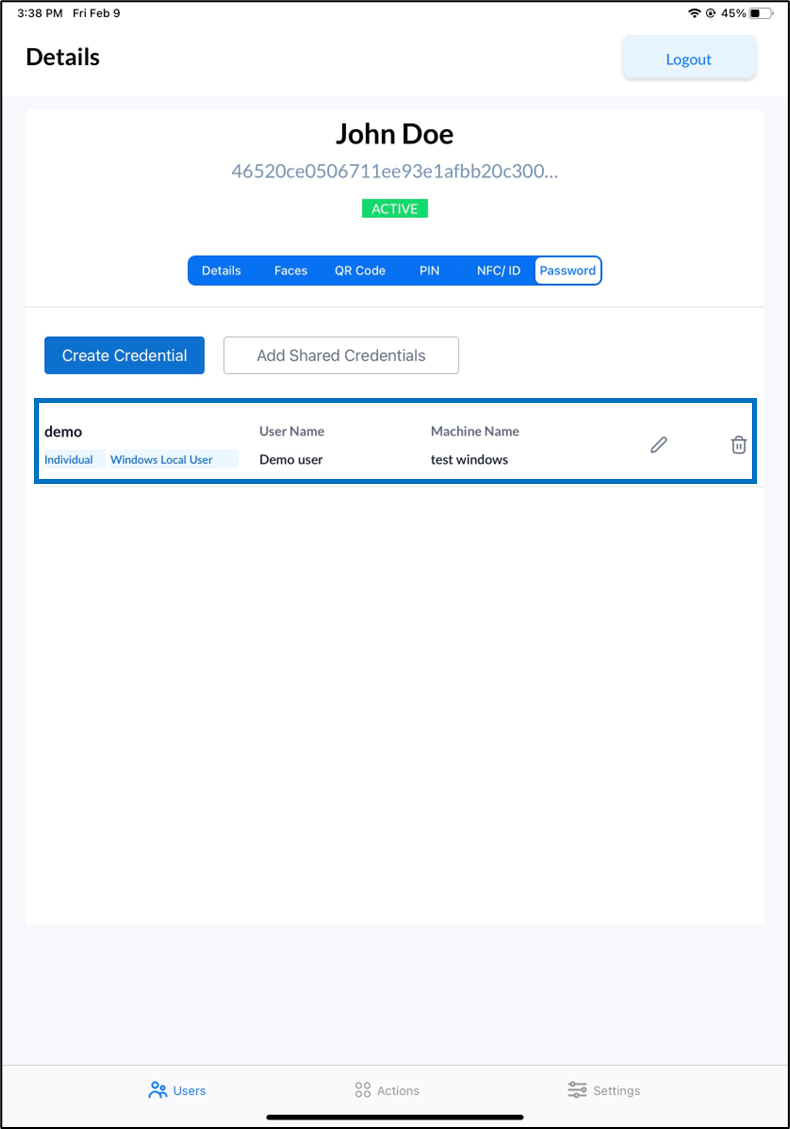Switch to the Faces tab
The height and width of the screenshot is (1129, 790).
290,271
